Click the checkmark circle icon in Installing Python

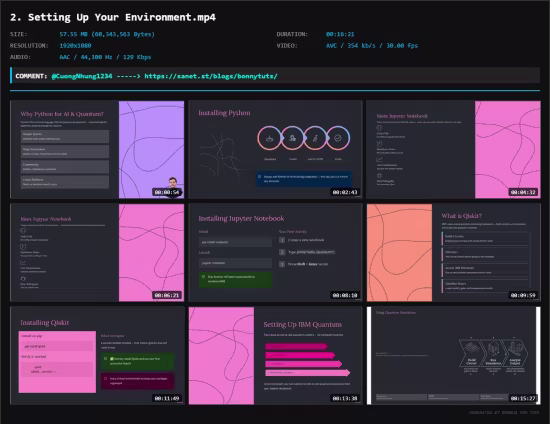[338, 138]
